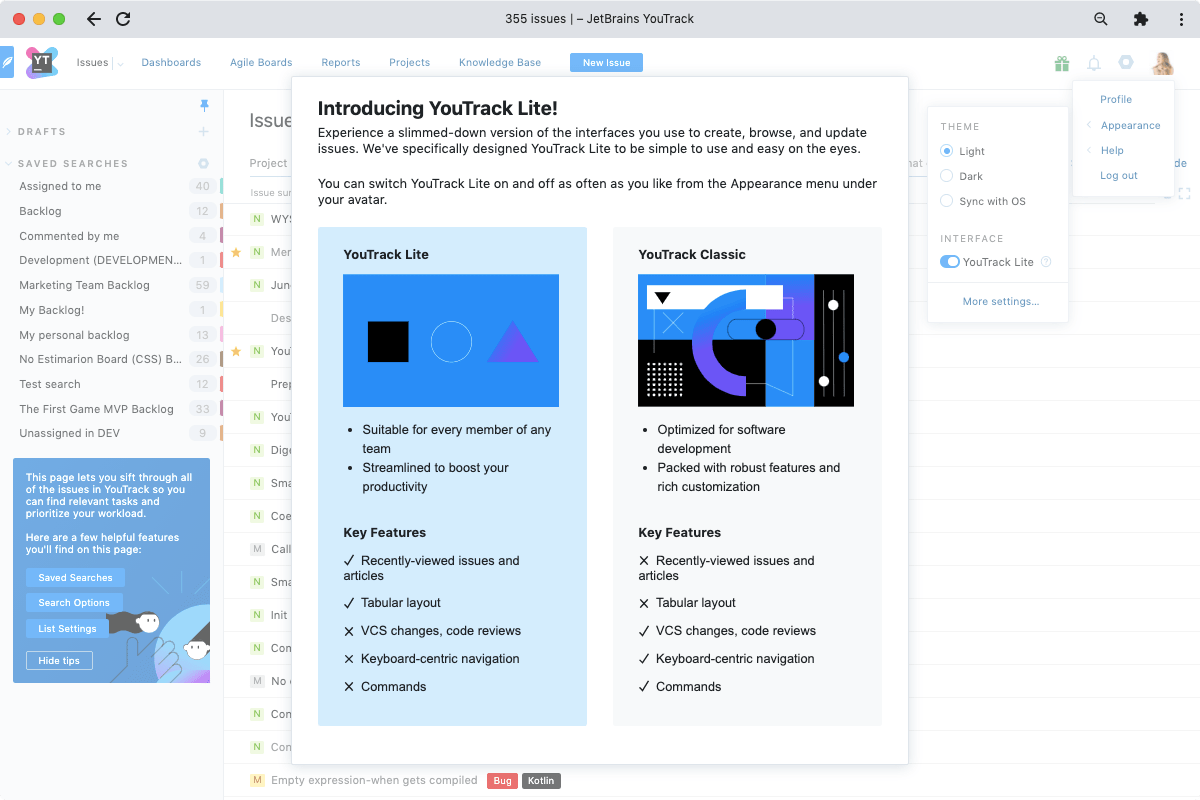The height and width of the screenshot is (800, 1200).
Task: Toggle full-screen view of the issues list
Action: (x=1185, y=193)
